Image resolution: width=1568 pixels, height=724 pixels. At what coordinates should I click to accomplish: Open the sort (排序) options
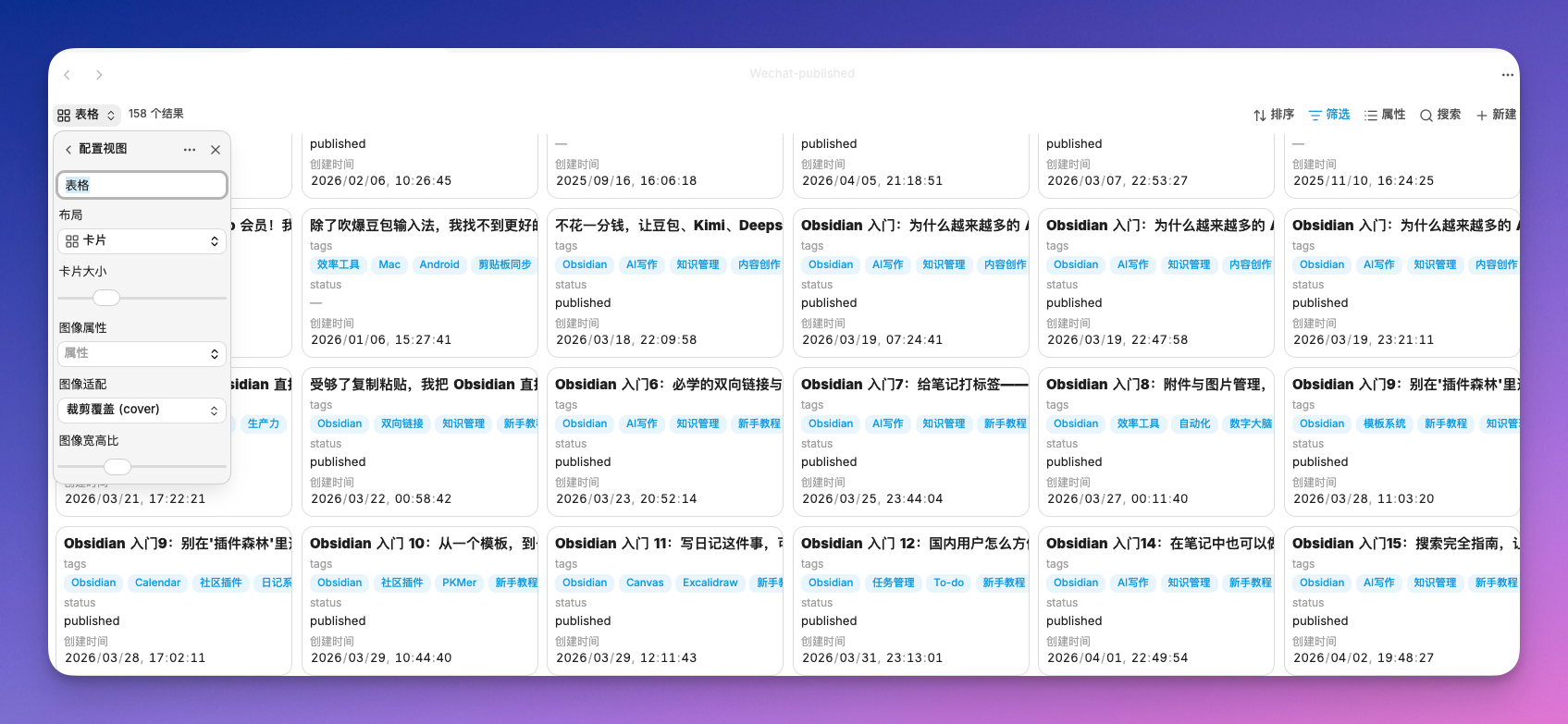tap(1273, 115)
